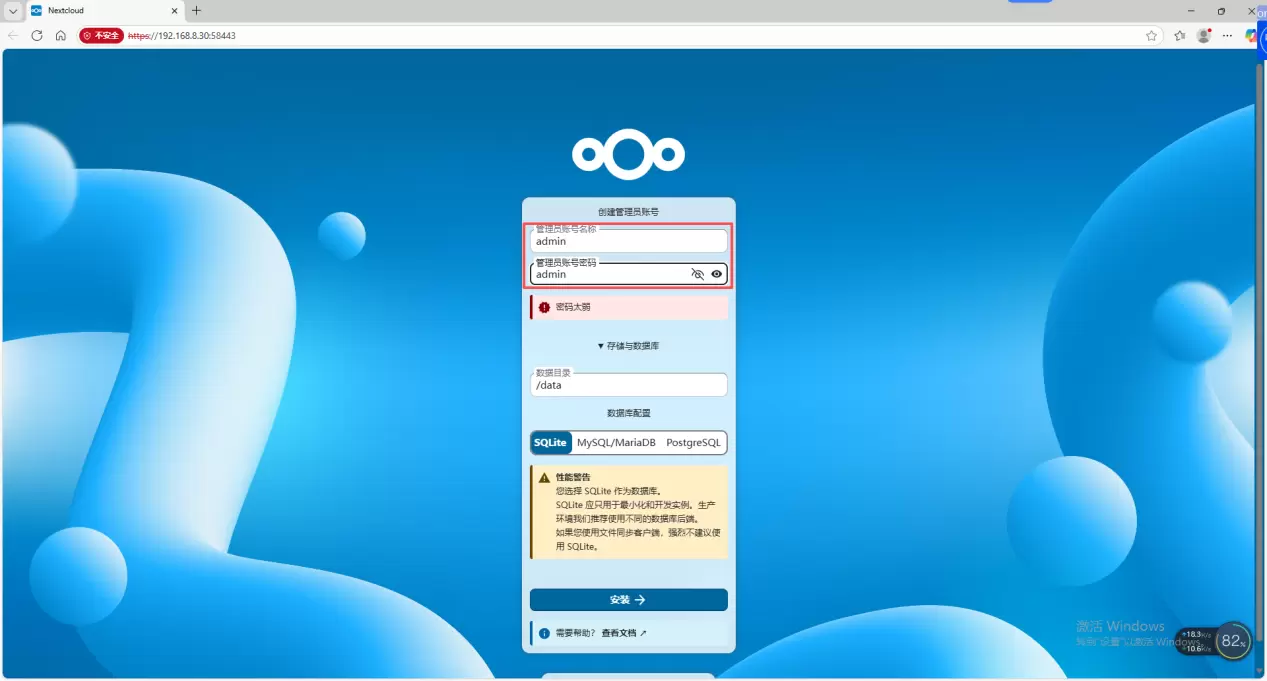Viewport: 1267px width, 681px height.
Task: Click the 管理员账号名称 input field
Action: pyautogui.click(x=628, y=242)
